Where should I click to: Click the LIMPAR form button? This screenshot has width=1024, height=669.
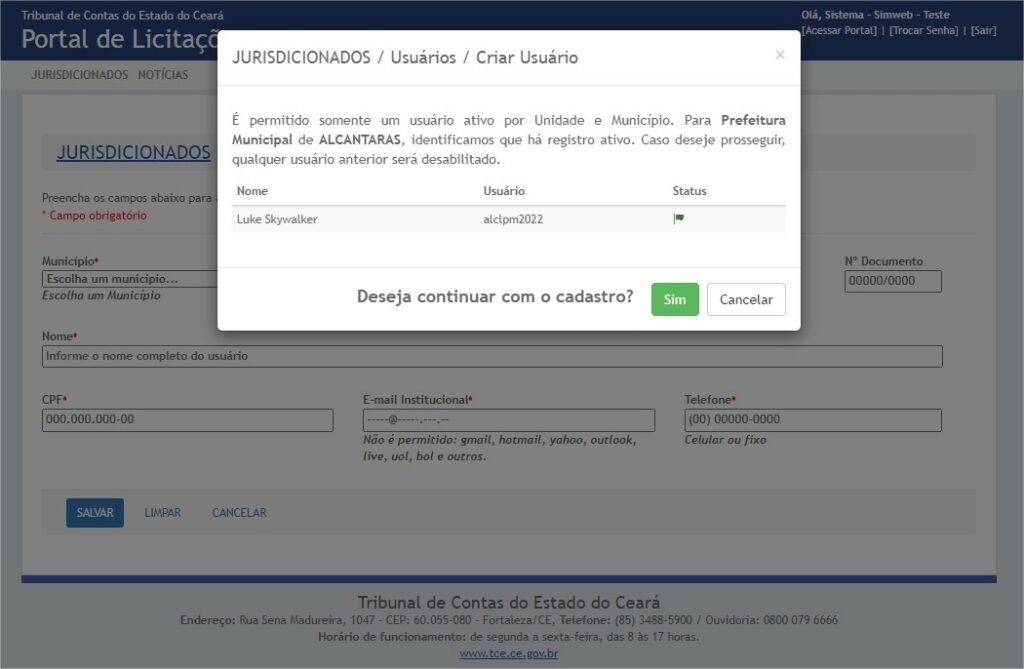(163, 513)
